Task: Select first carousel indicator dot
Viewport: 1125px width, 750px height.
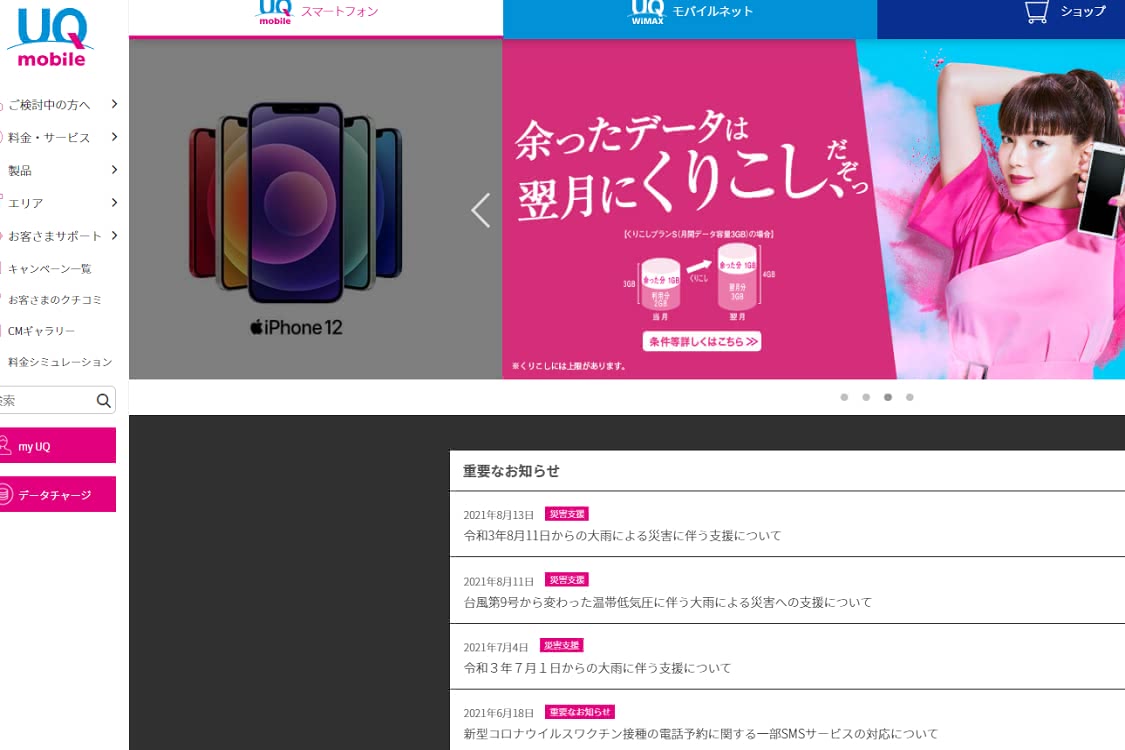Action: [x=844, y=397]
